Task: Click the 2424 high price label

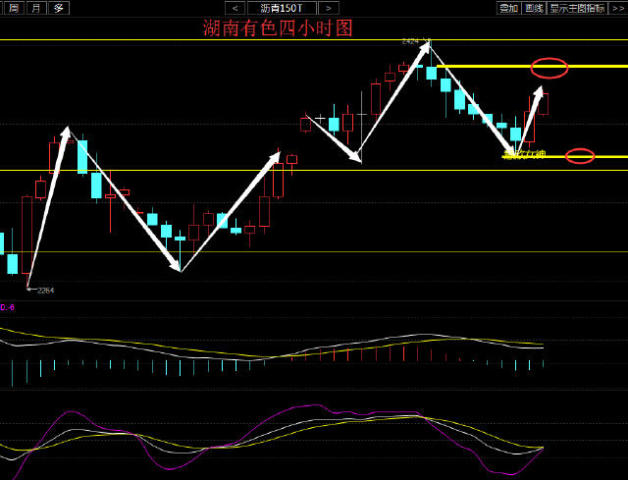Action: click(411, 41)
